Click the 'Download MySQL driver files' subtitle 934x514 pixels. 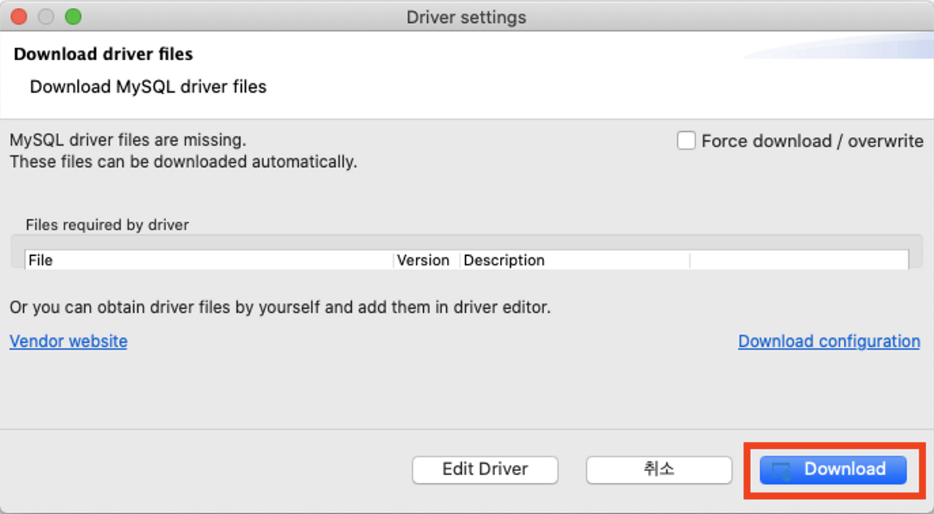(148, 87)
